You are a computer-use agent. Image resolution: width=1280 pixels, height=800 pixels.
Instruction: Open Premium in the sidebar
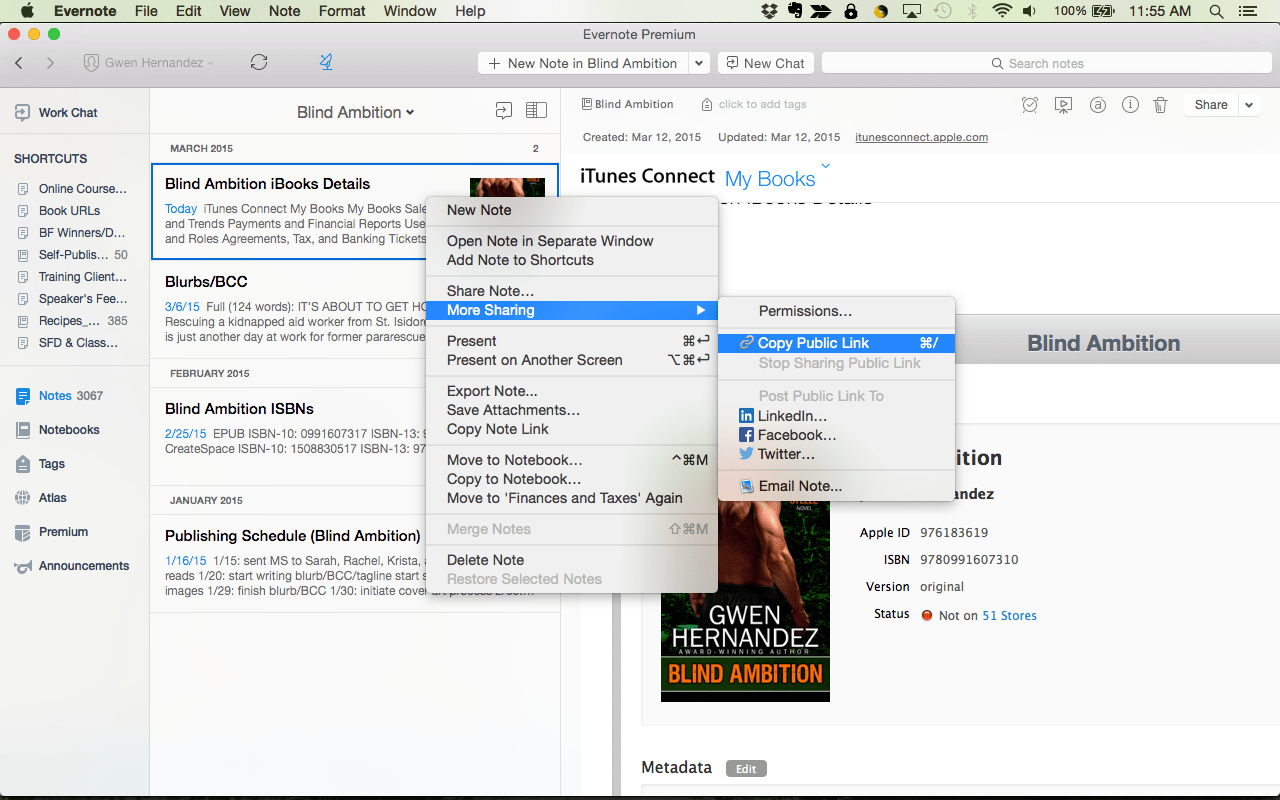pyautogui.click(x=51, y=532)
